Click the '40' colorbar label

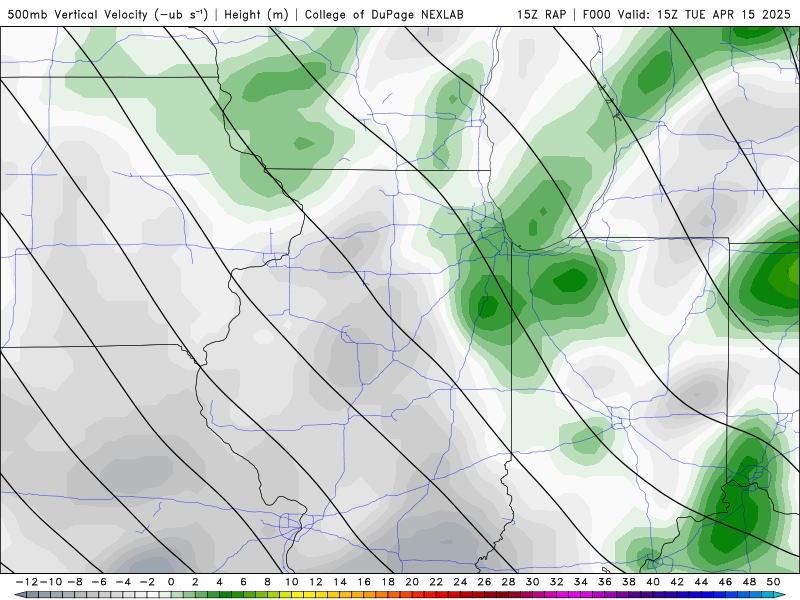tap(653, 582)
